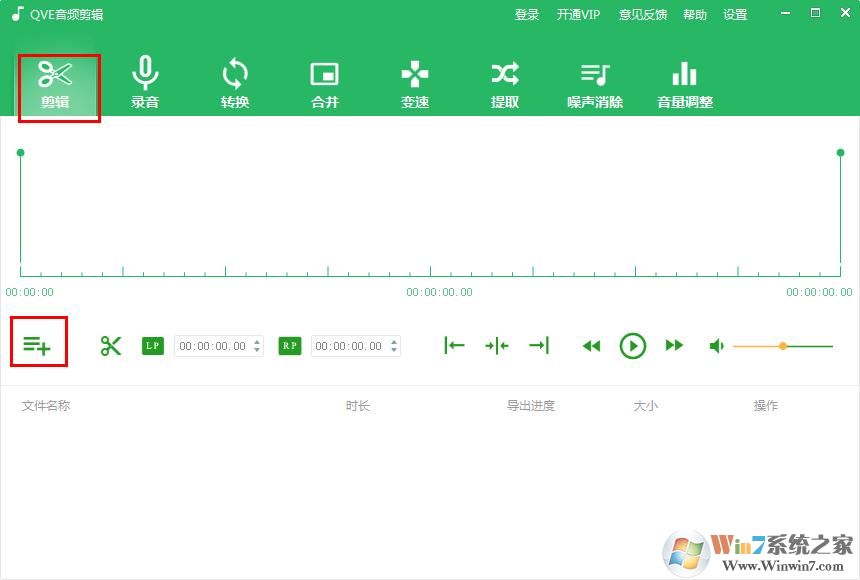Click the scissors cut icon below the waveform

tap(110, 345)
